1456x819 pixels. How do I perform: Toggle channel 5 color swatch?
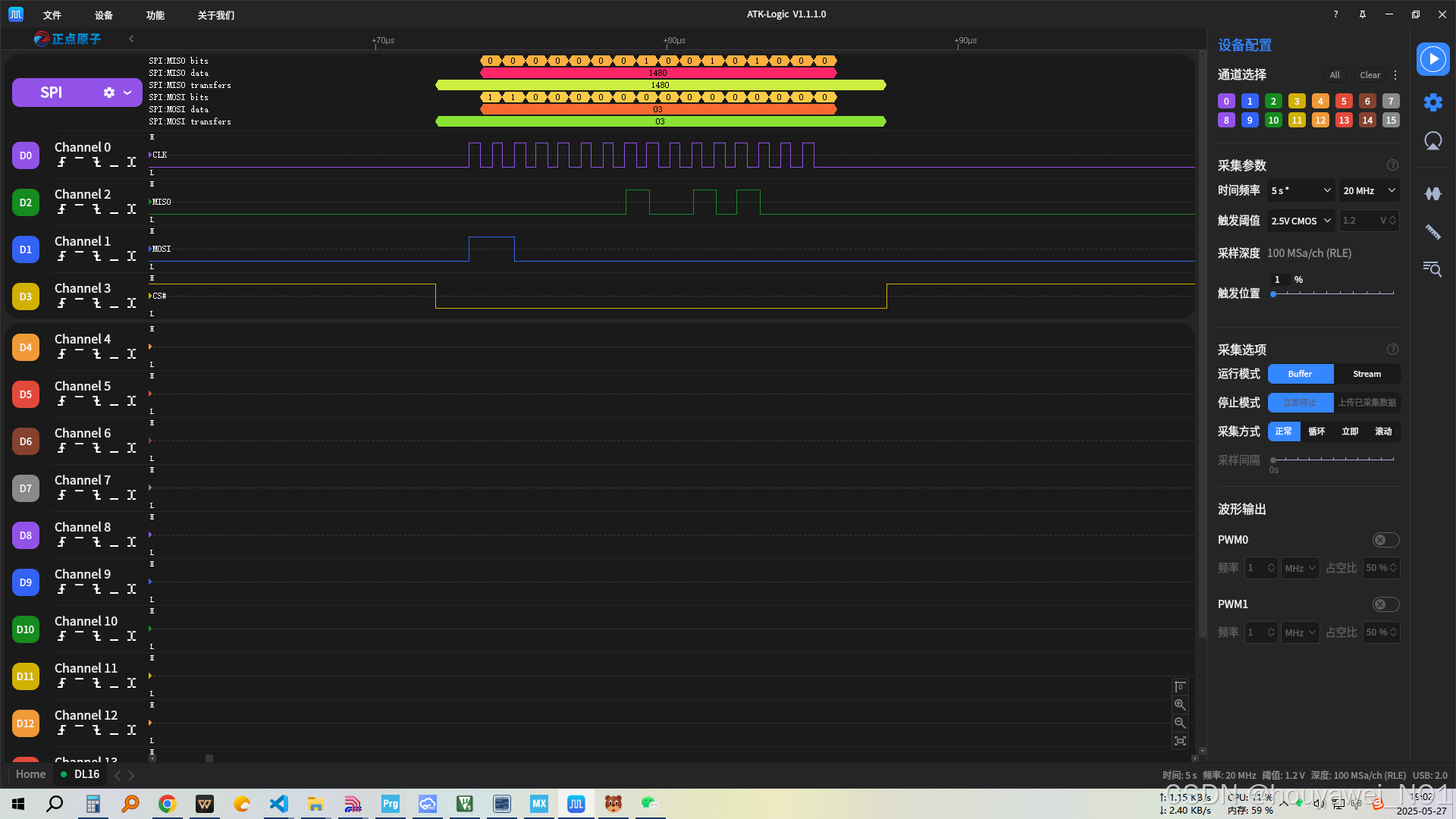[x=1344, y=101]
